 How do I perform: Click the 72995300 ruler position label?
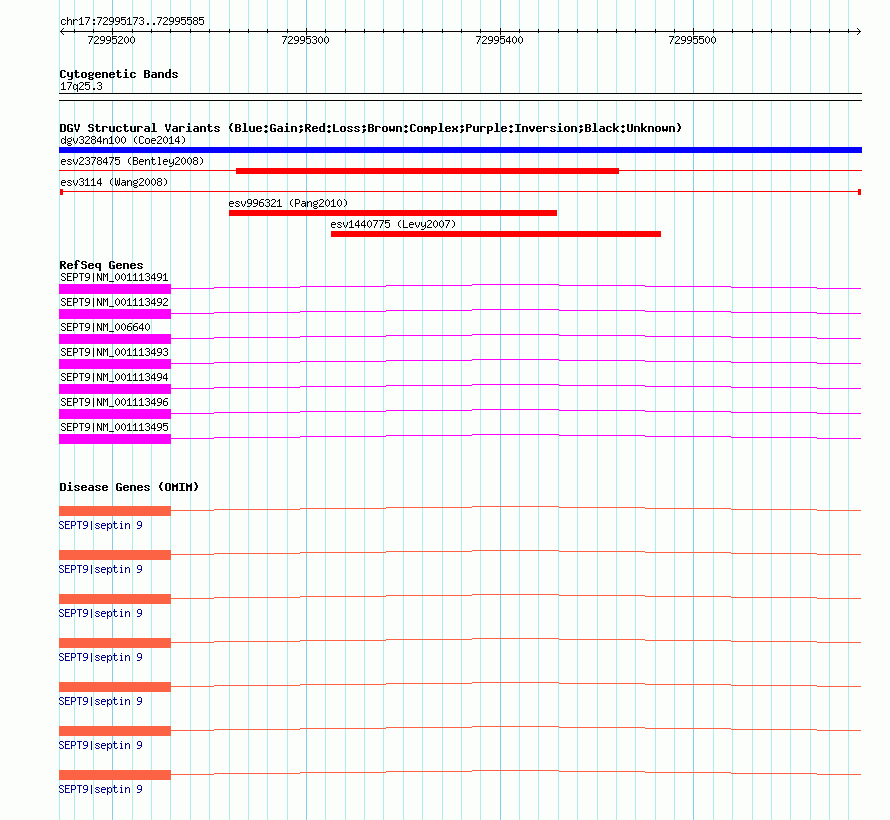[305, 40]
